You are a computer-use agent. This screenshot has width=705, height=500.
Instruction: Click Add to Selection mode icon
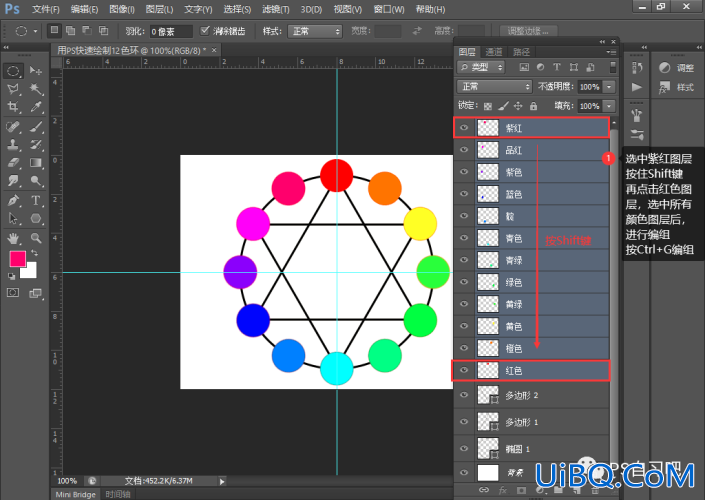[x=70, y=31]
